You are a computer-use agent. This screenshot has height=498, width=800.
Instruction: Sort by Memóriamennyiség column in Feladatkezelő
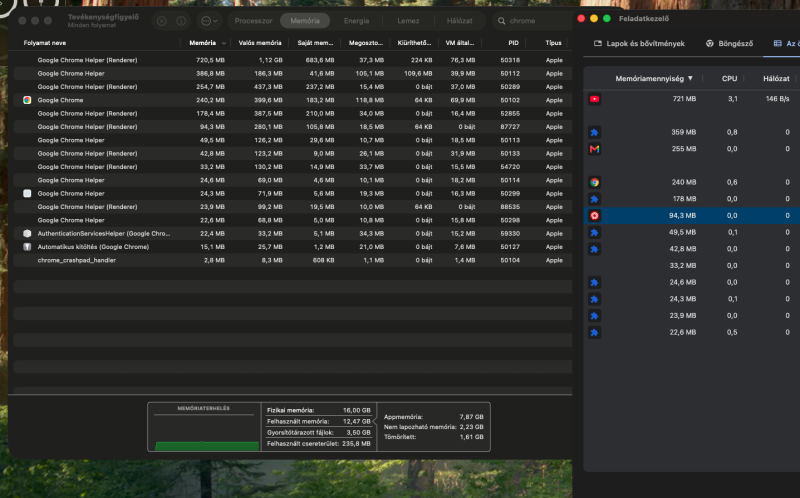coord(649,79)
